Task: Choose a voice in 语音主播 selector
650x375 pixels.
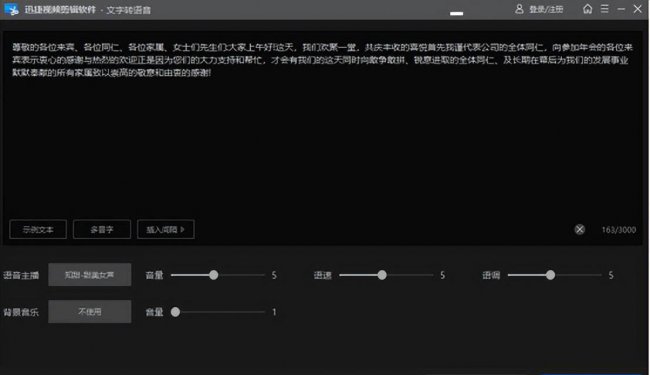Action: (90, 275)
